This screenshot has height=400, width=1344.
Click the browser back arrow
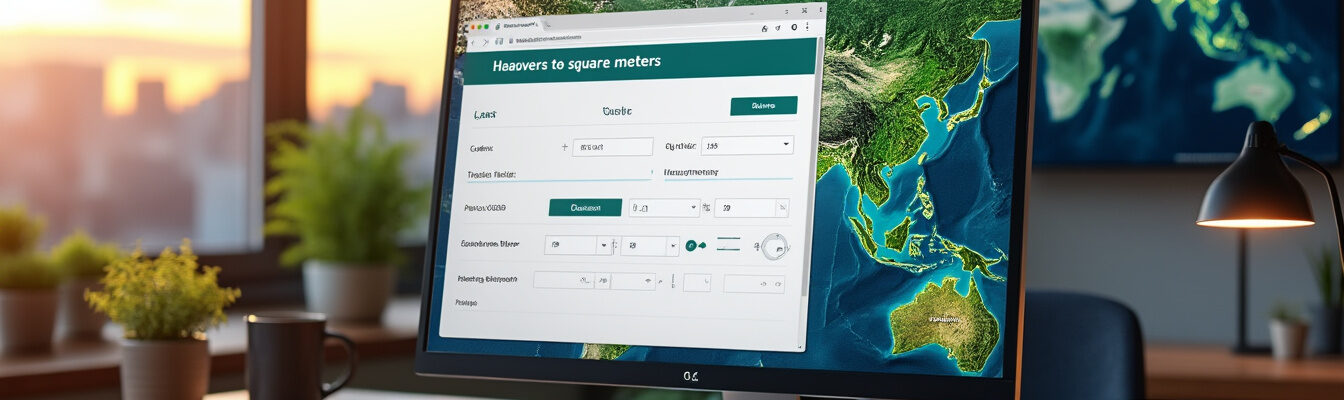pos(474,43)
